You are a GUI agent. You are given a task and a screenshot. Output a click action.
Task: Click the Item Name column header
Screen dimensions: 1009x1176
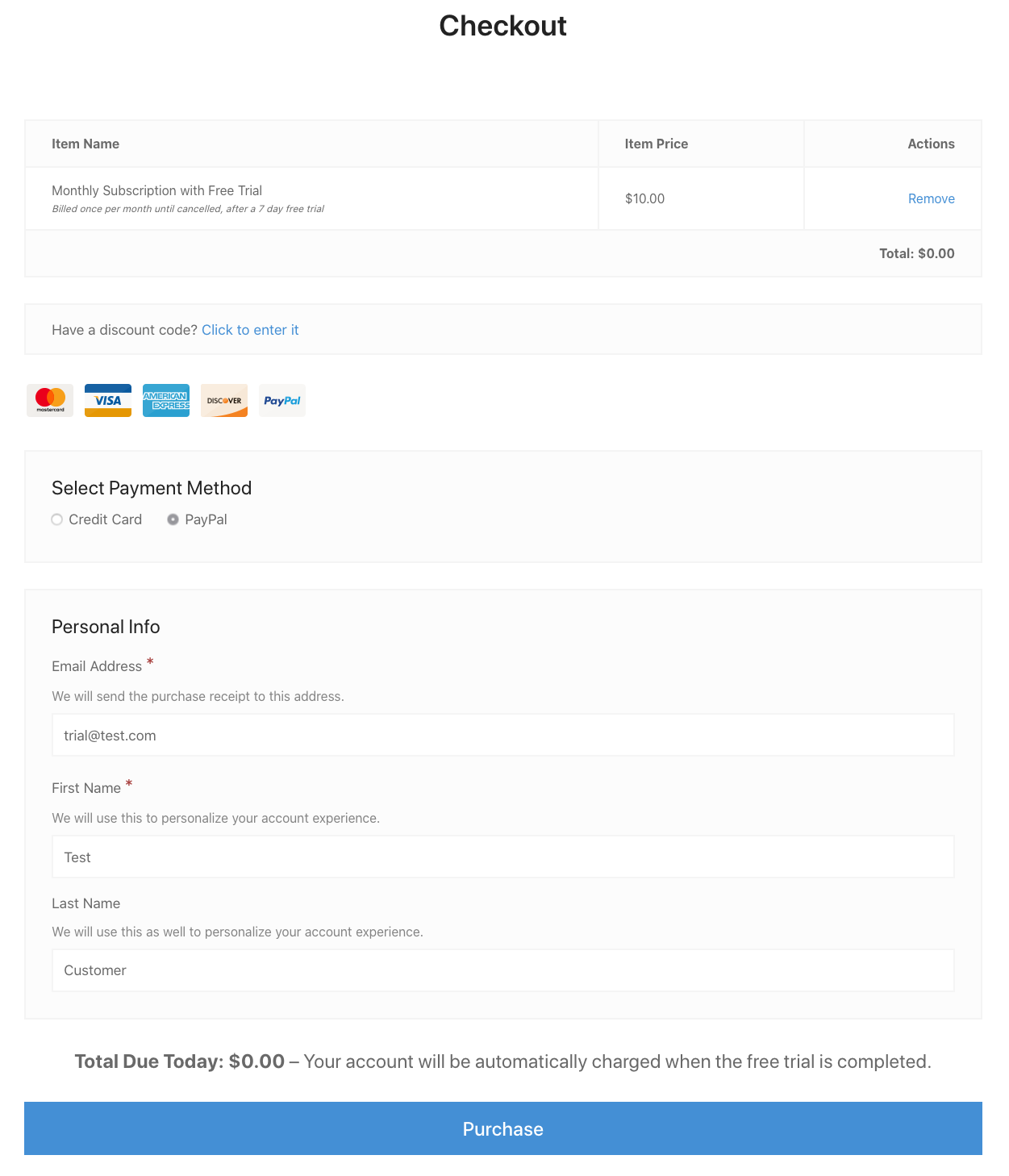click(85, 144)
